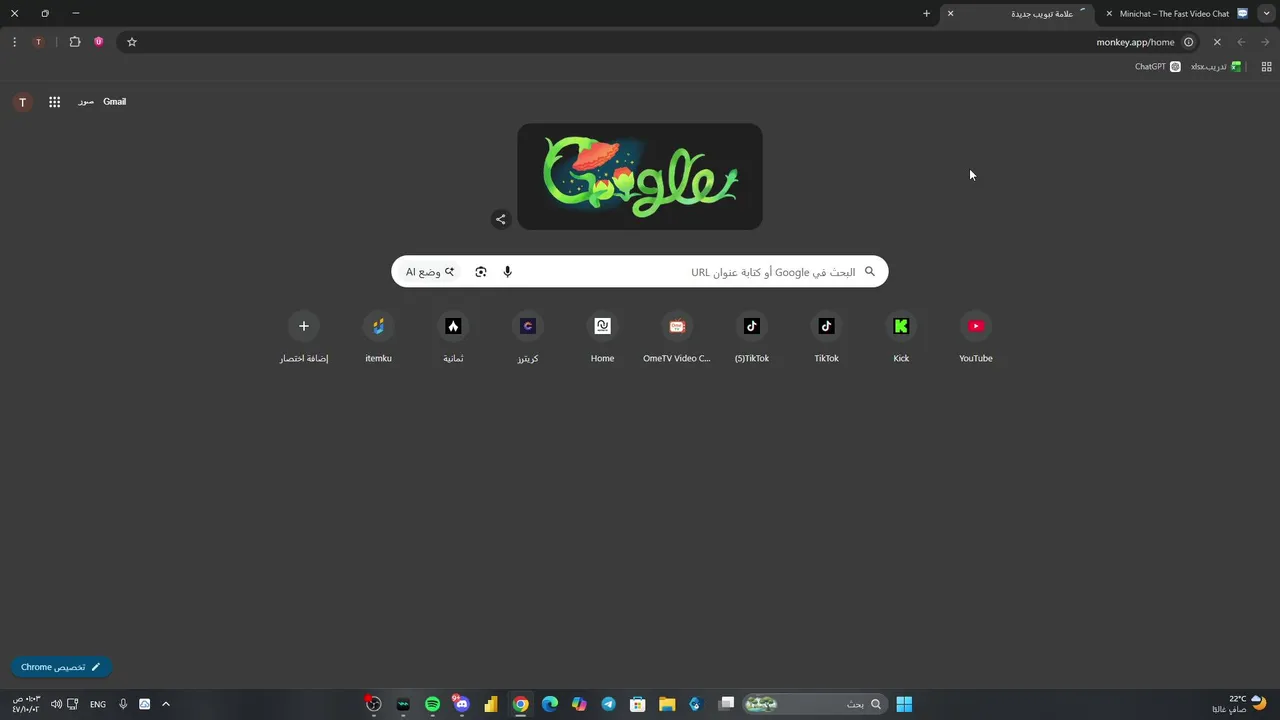Stop loading the page with X button

pyautogui.click(x=1217, y=42)
